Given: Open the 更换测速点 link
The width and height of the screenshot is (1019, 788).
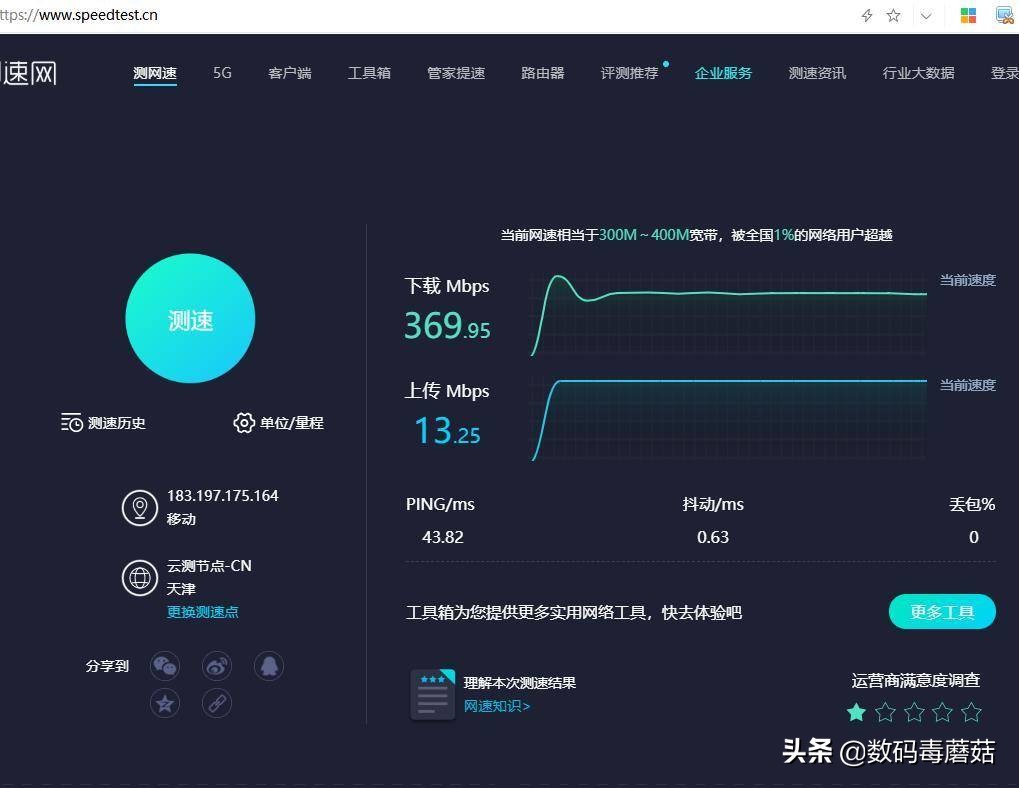Looking at the screenshot, I should (x=202, y=612).
